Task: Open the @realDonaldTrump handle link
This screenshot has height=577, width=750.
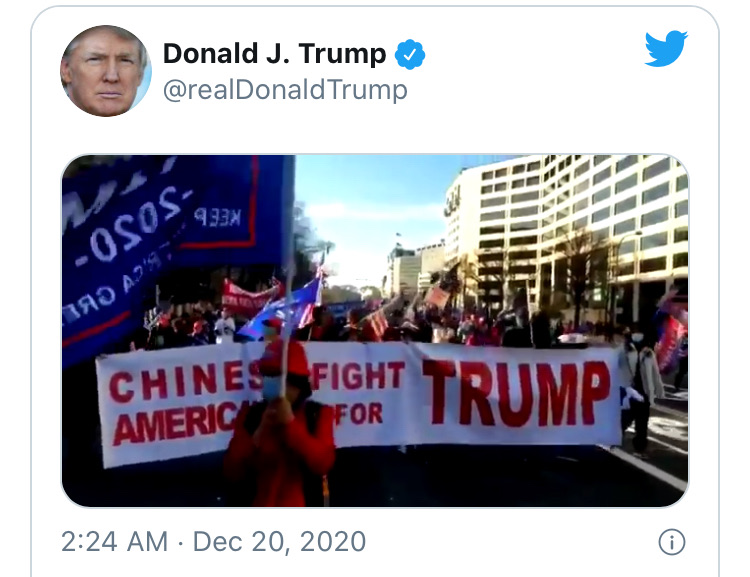Action: coord(285,90)
